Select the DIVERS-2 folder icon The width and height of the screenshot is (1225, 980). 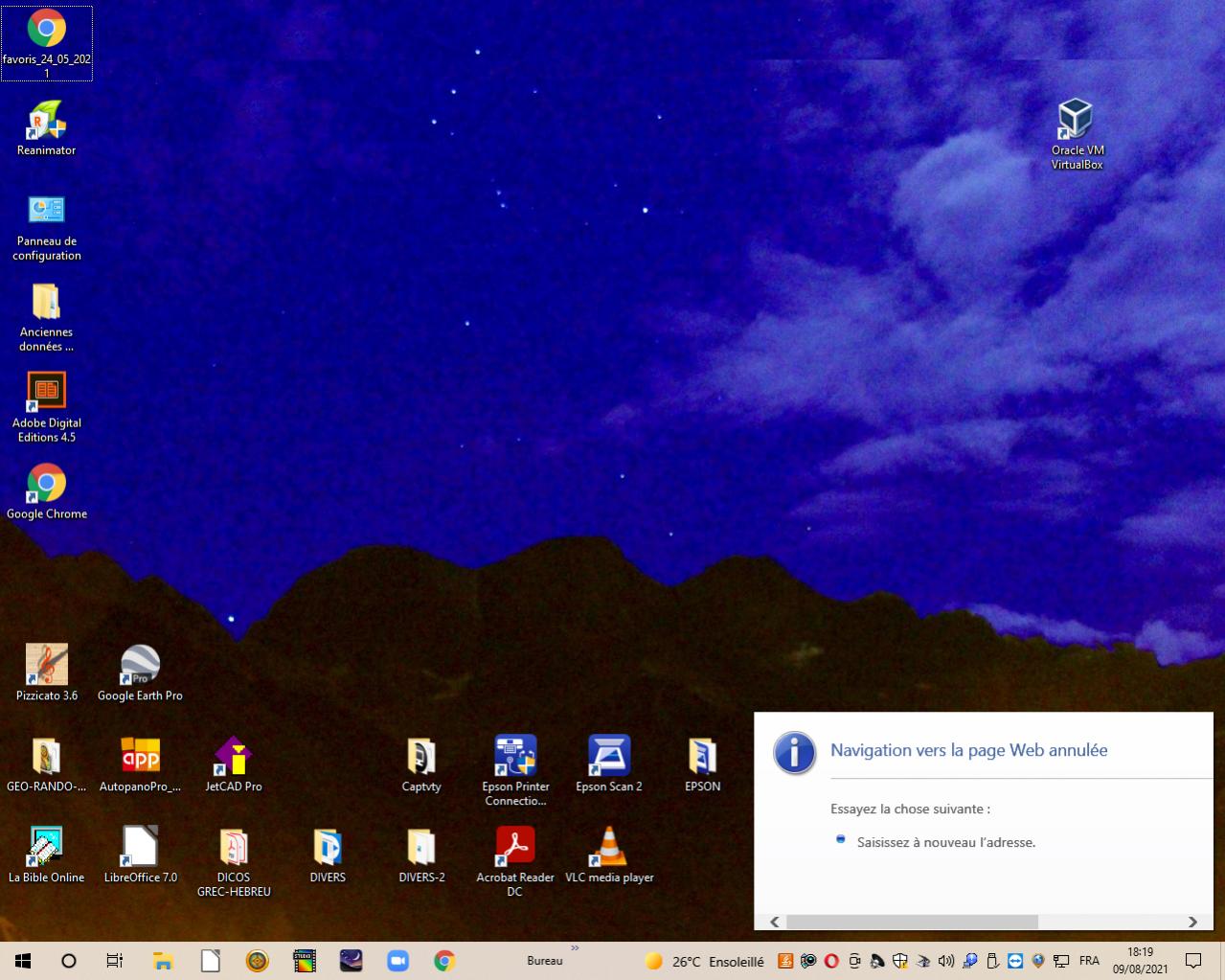point(421,855)
